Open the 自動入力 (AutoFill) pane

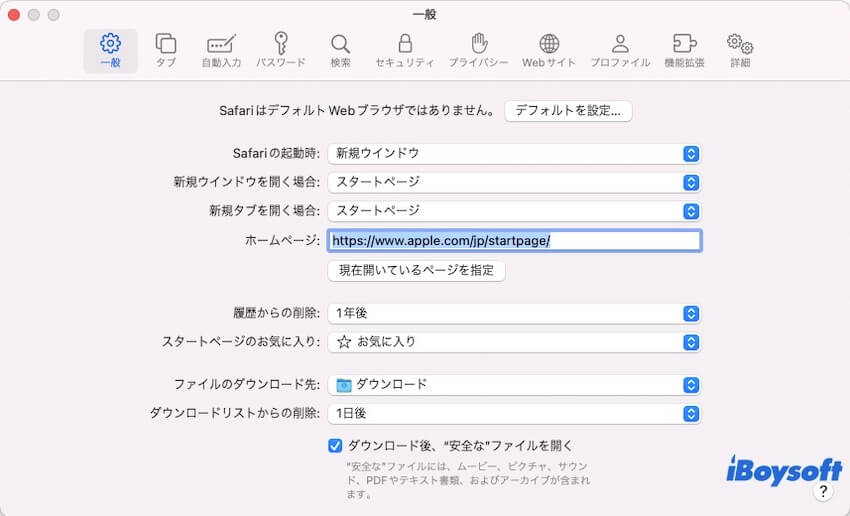(x=221, y=51)
